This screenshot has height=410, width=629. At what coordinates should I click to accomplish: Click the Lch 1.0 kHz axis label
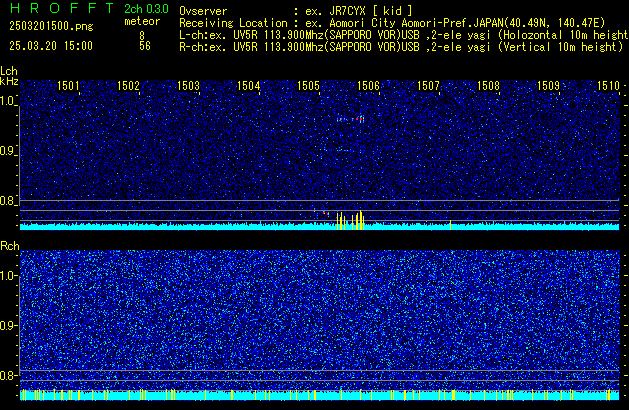click(x=8, y=101)
